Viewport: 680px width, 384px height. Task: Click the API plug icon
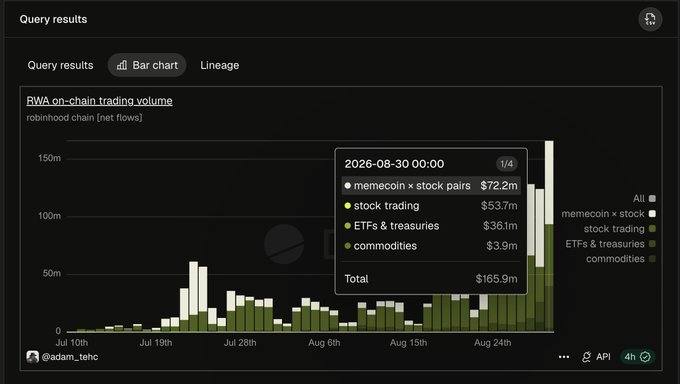click(586, 357)
